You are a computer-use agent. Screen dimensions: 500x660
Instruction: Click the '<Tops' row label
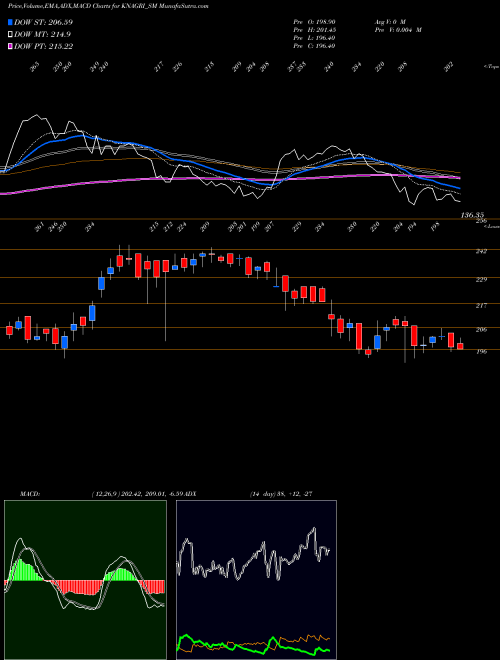492,66
